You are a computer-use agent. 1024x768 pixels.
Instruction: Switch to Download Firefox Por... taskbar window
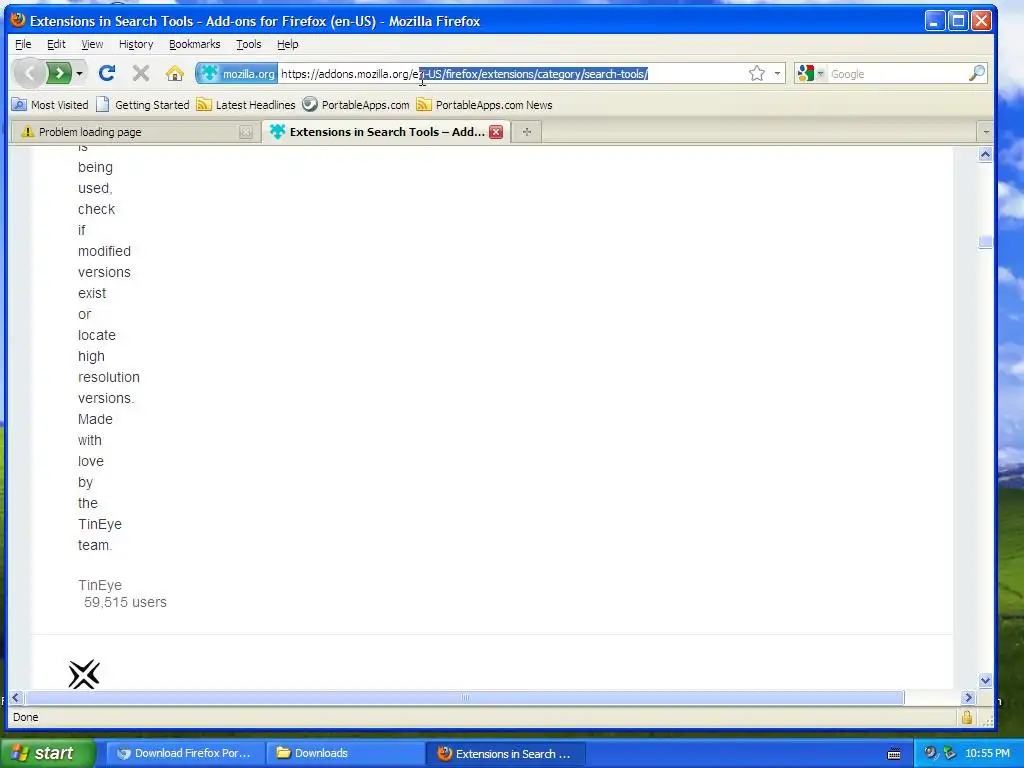click(185, 753)
